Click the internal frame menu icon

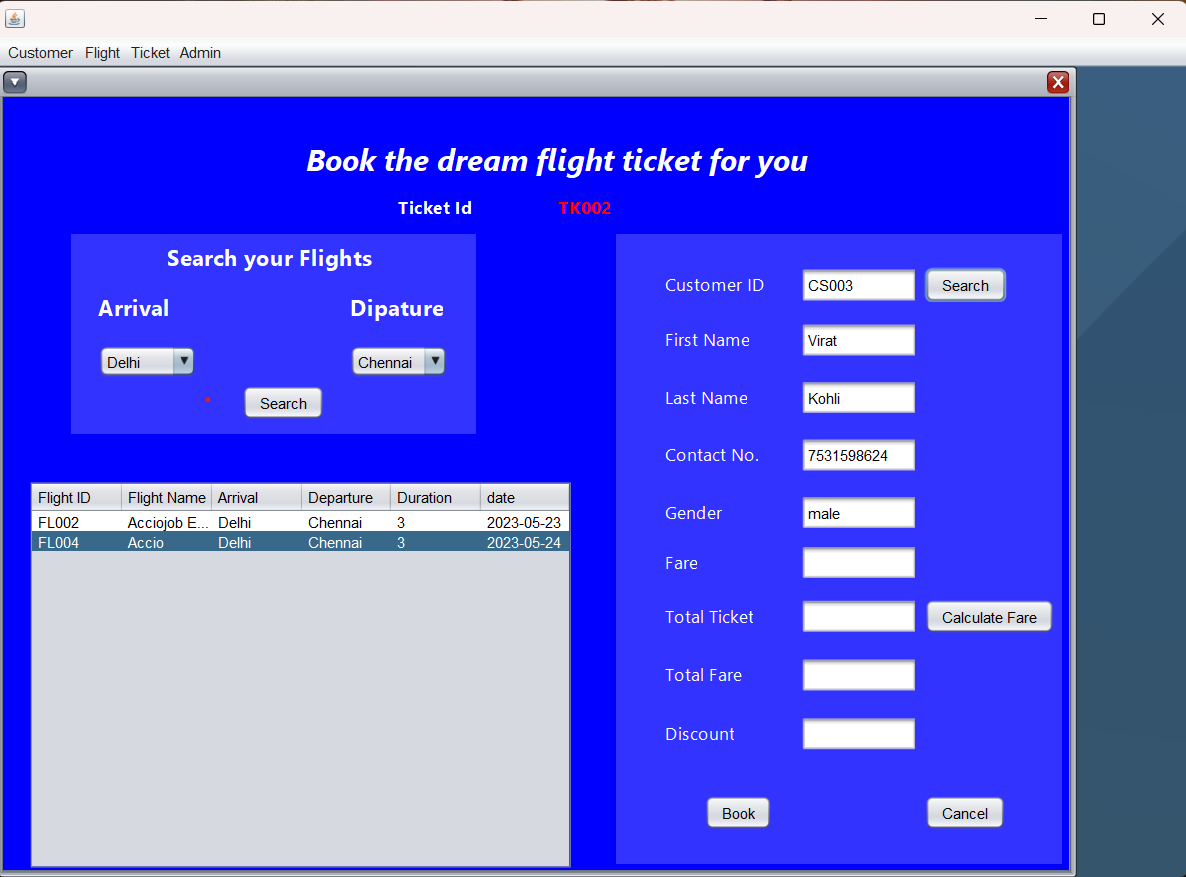click(x=15, y=82)
